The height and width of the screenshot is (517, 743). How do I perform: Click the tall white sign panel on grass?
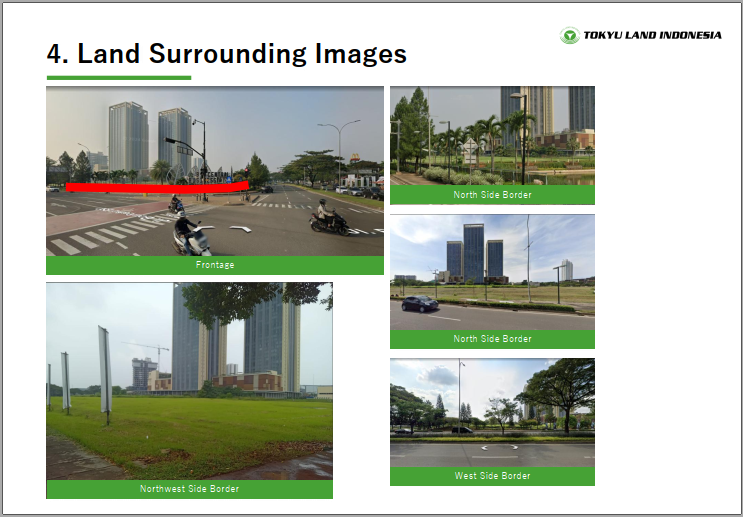pos(104,370)
